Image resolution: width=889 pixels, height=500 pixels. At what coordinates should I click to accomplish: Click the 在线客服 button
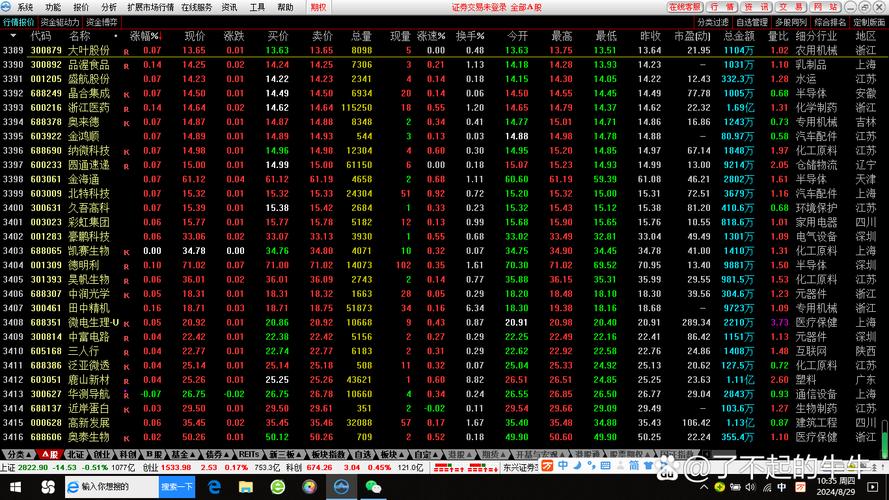[684, 7]
